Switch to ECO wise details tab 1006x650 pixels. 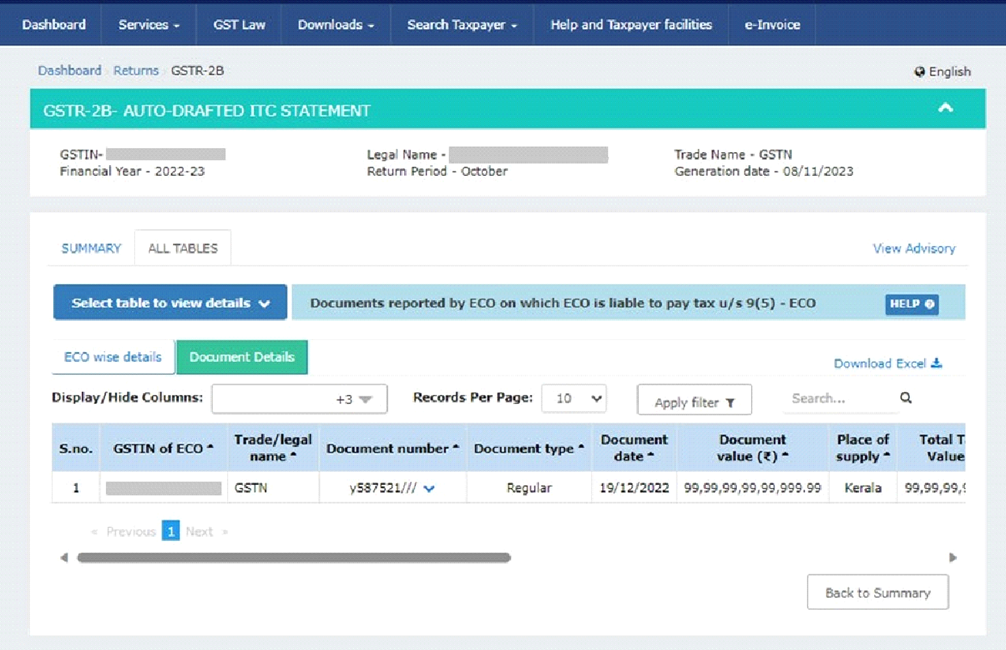click(113, 357)
